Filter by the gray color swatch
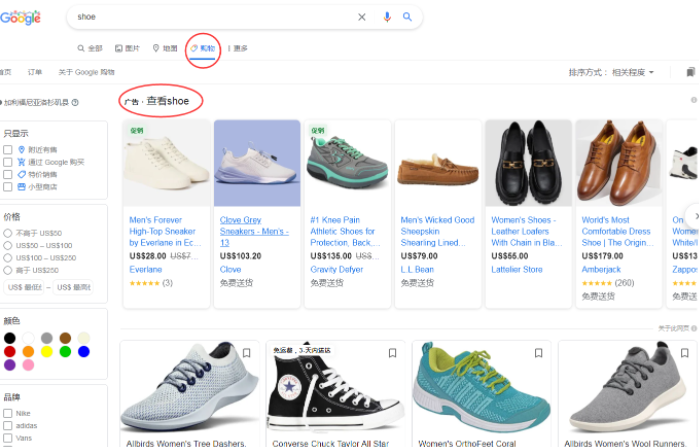699x447 pixels. (47, 338)
